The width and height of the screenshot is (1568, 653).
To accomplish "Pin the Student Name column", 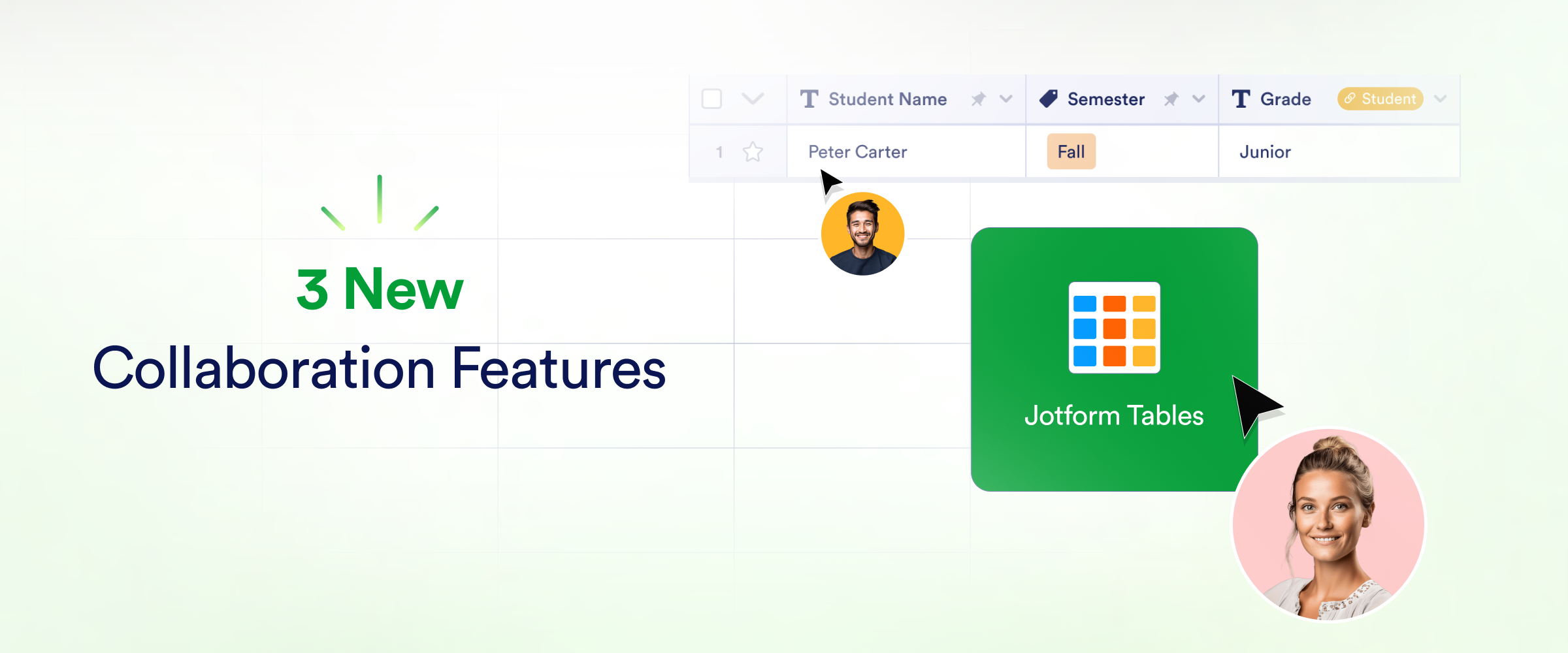I will [x=978, y=99].
